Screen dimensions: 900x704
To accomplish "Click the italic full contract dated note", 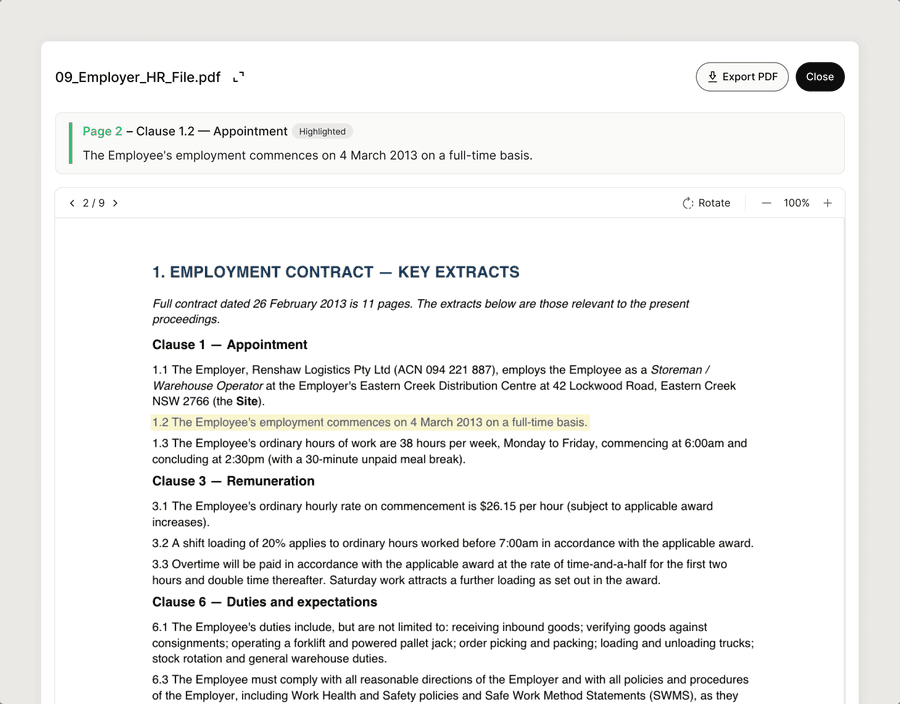I will 420,311.
